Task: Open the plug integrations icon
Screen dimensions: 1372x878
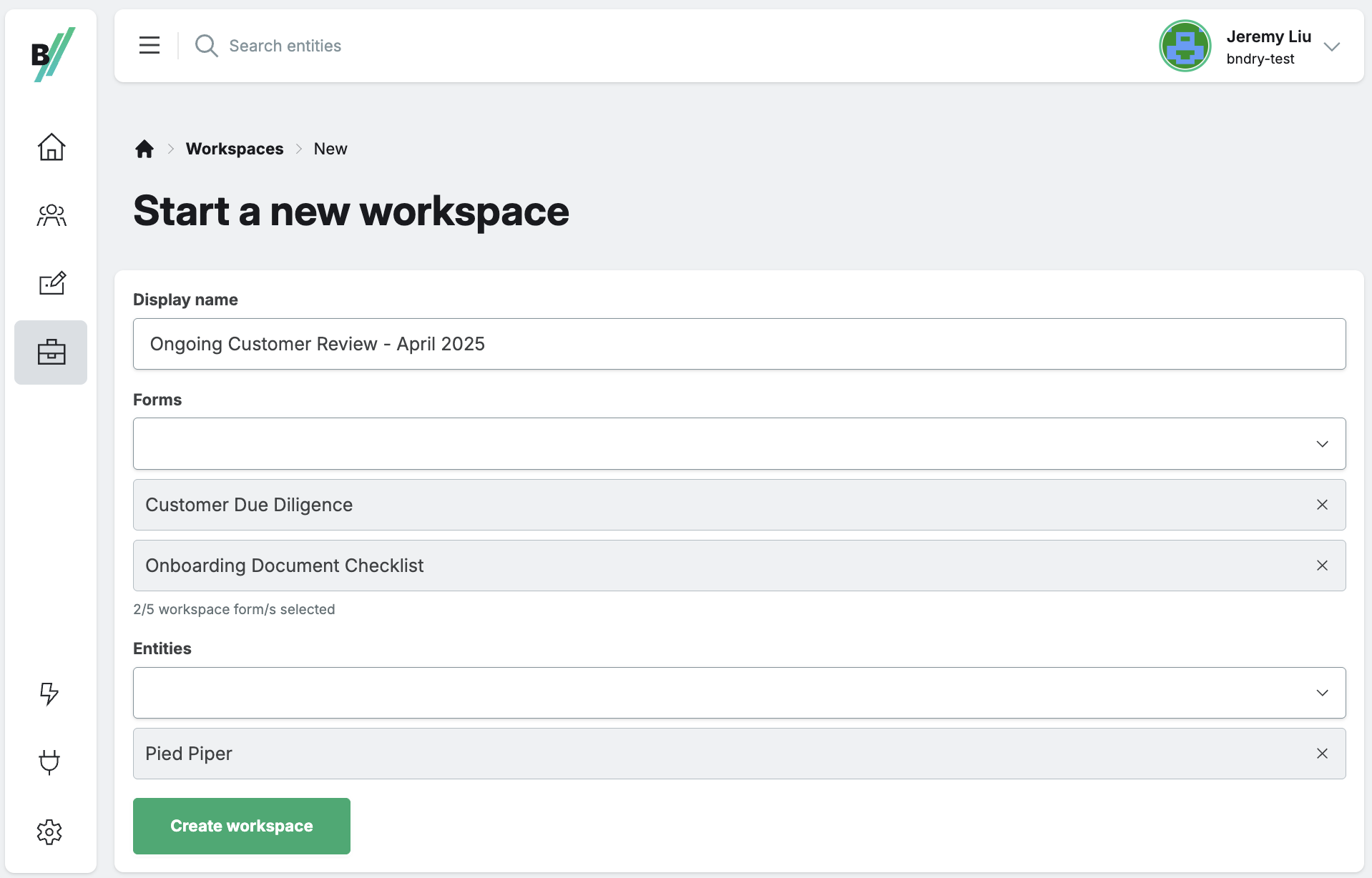Action: [49, 761]
